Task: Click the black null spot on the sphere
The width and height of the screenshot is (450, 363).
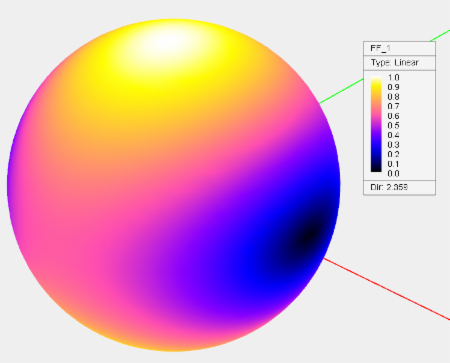Action: (308, 234)
